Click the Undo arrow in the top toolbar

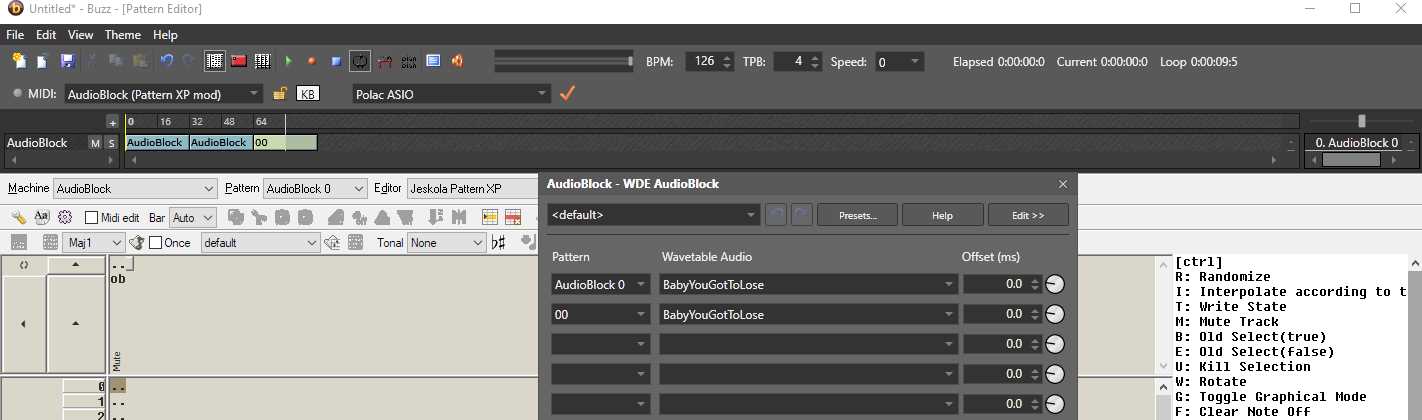(166, 61)
